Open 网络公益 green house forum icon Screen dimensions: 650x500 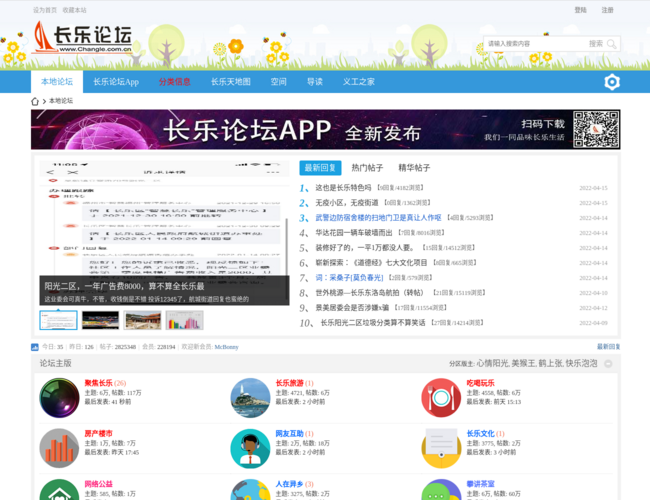click(59, 490)
